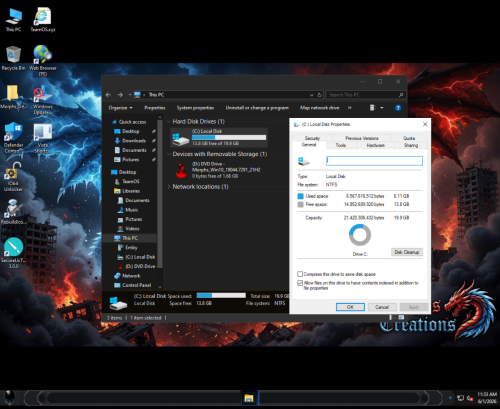This screenshot has height=409, width=500.
Task: Click the Forward arrow in Explorer
Action: (x=120, y=95)
